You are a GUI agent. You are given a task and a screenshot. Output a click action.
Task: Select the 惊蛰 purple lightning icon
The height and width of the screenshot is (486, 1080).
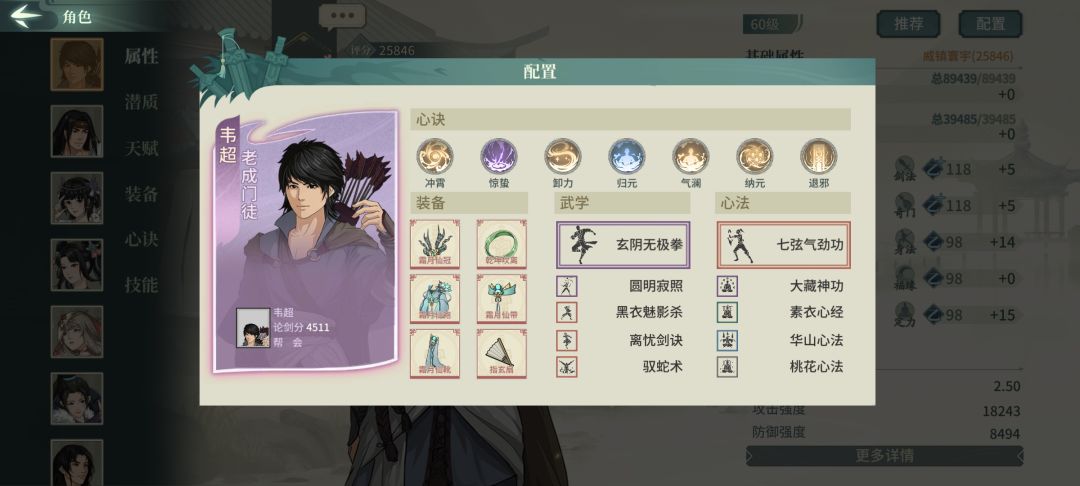pyautogui.click(x=499, y=156)
